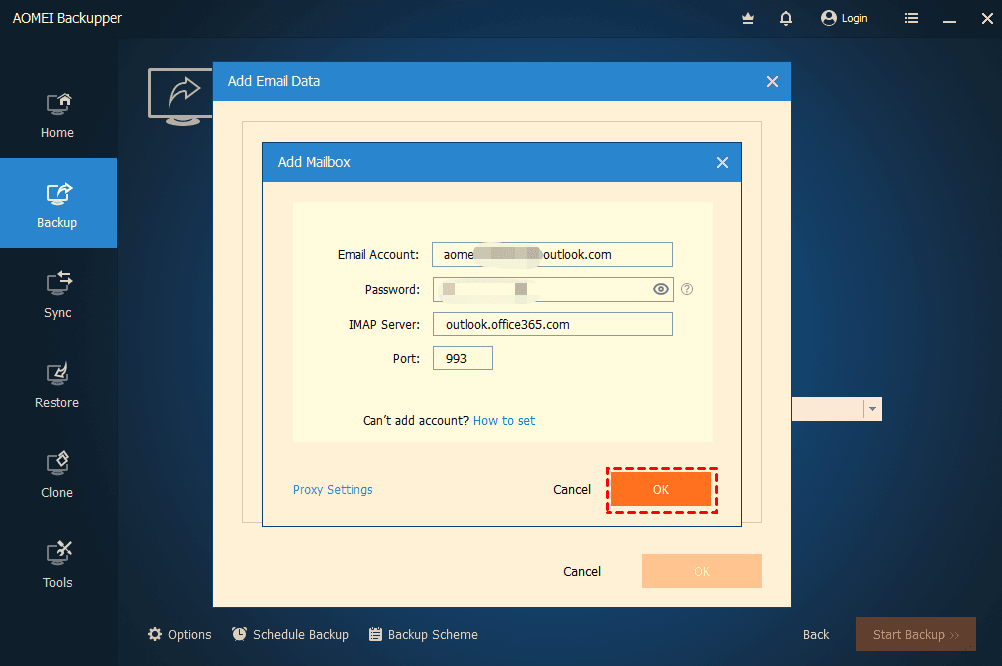The width and height of the screenshot is (1002, 666).
Task: Confirm Add Mailbox with orange OK
Action: coord(661,490)
